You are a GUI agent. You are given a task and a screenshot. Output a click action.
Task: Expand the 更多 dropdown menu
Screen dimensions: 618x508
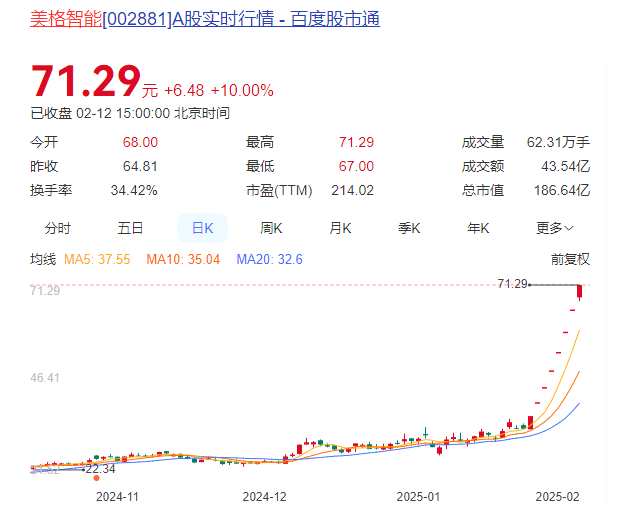(554, 228)
